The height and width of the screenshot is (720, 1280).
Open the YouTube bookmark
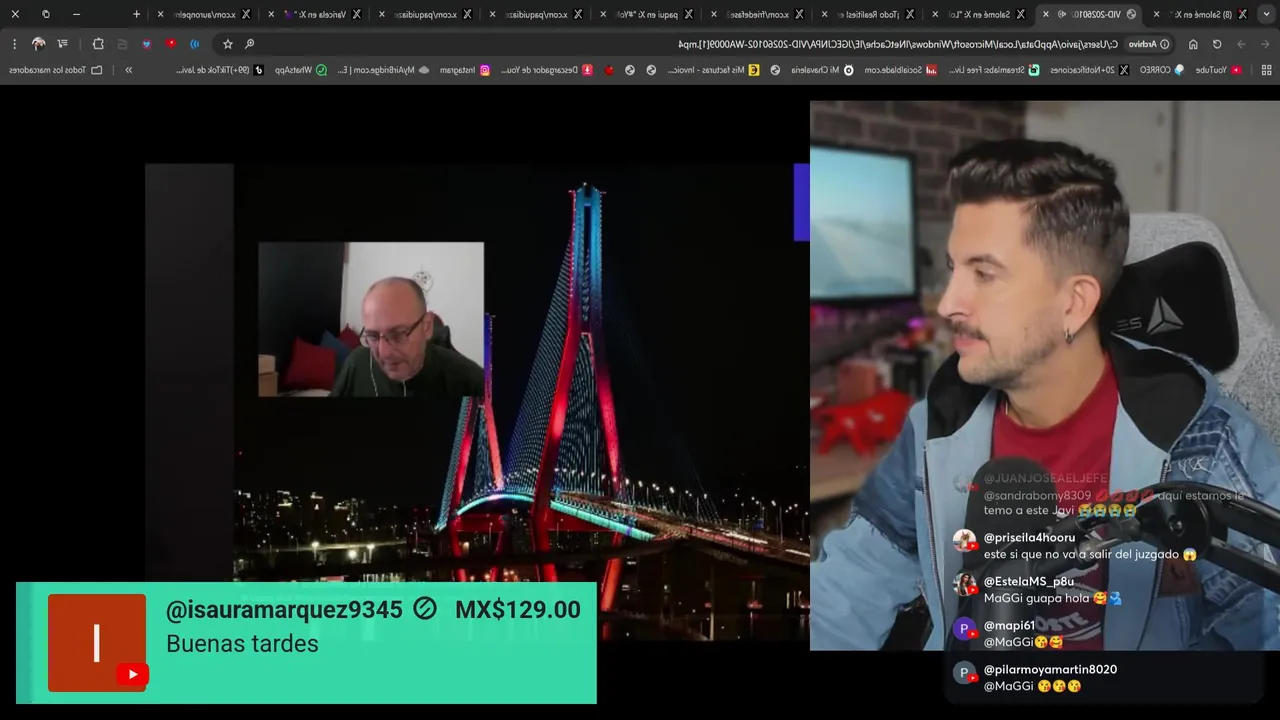(1217, 70)
